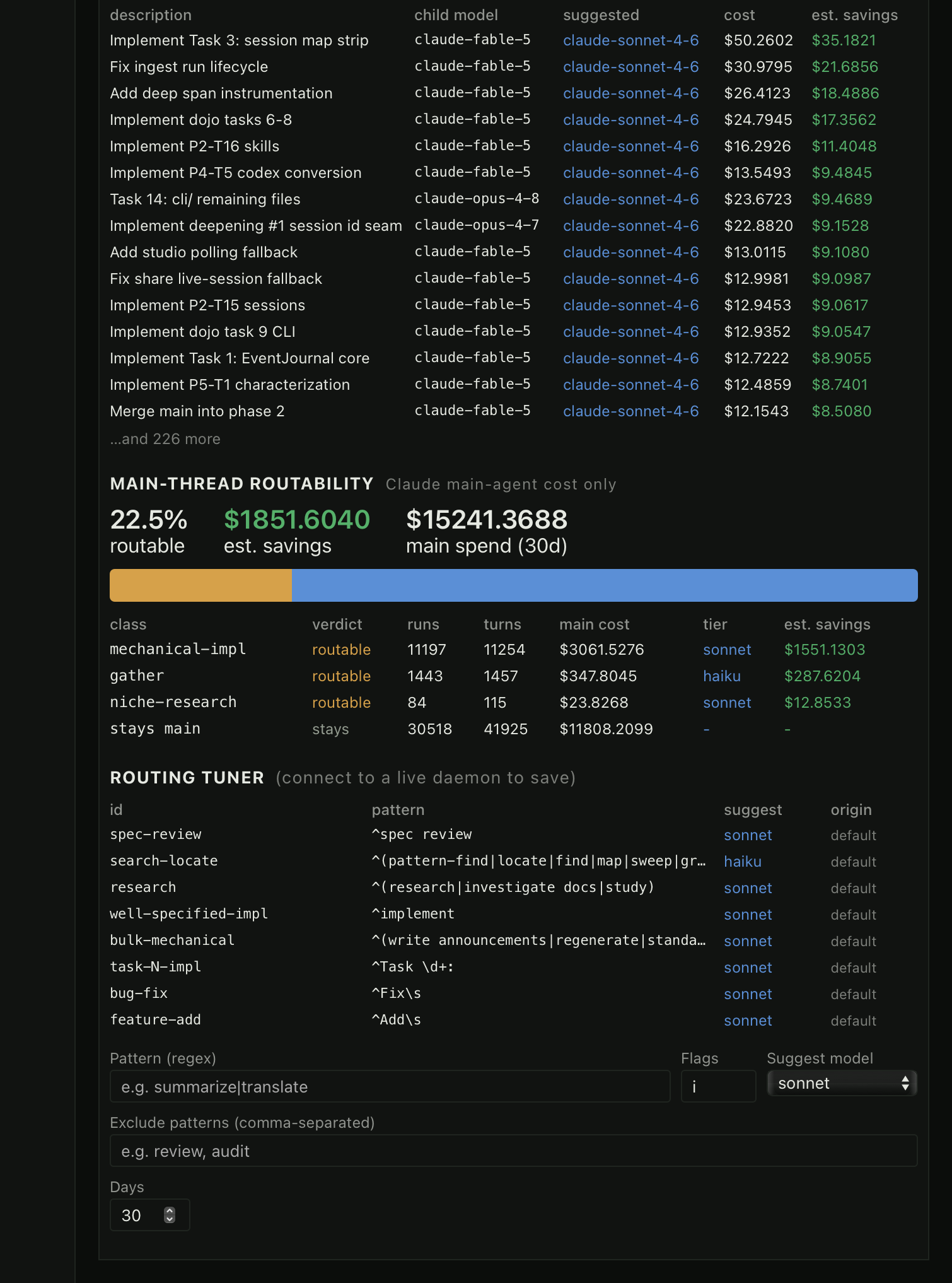Image resolution: width=952 pixels, height=1283 pixels.
Task: Select the 'stays main' class row
Action: point(513,729)
